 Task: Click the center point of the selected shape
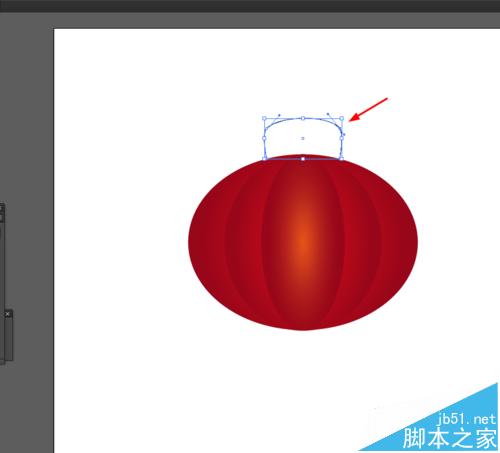[303, 138]
